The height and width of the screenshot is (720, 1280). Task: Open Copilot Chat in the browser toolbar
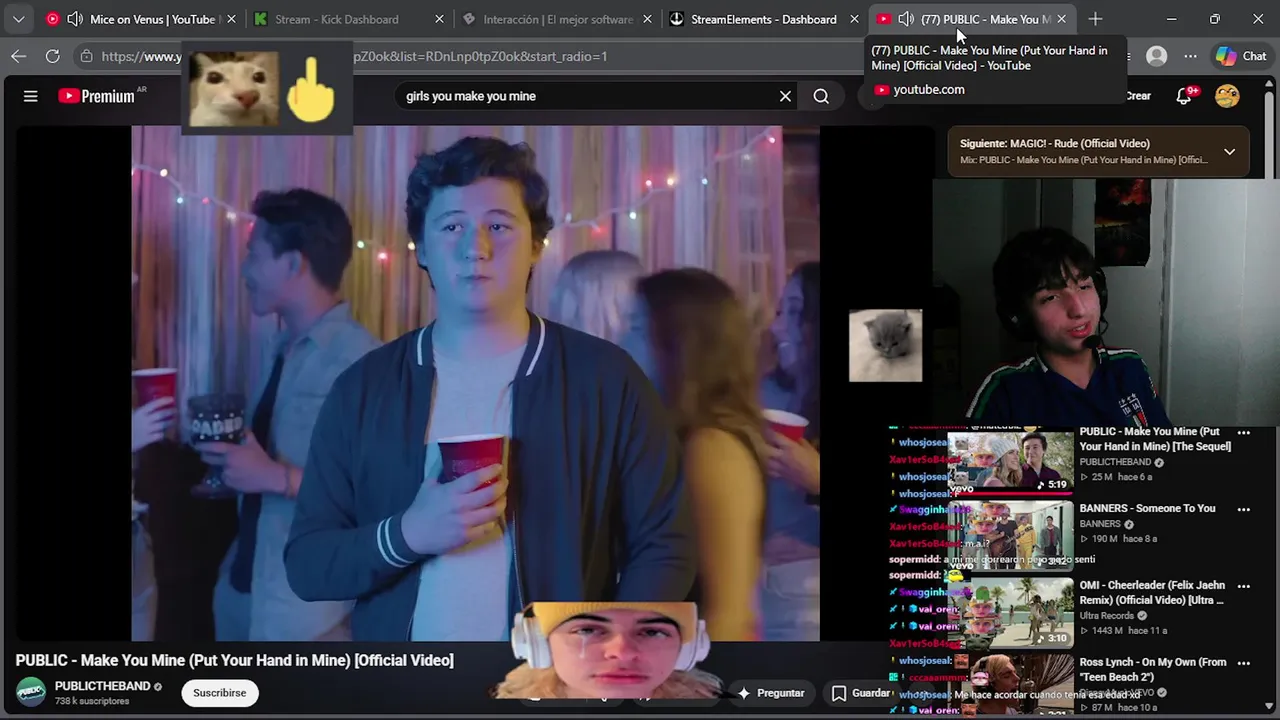1241,56
